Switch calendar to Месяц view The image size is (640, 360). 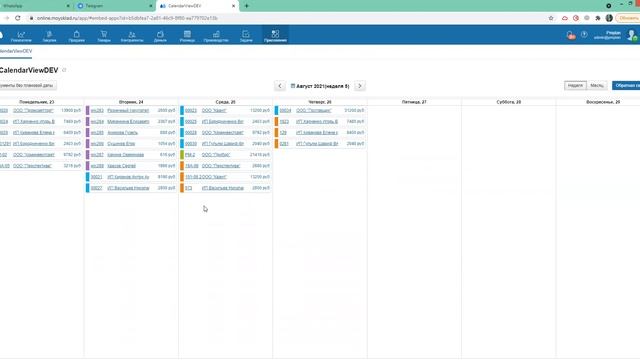click(x=596, y=85)
